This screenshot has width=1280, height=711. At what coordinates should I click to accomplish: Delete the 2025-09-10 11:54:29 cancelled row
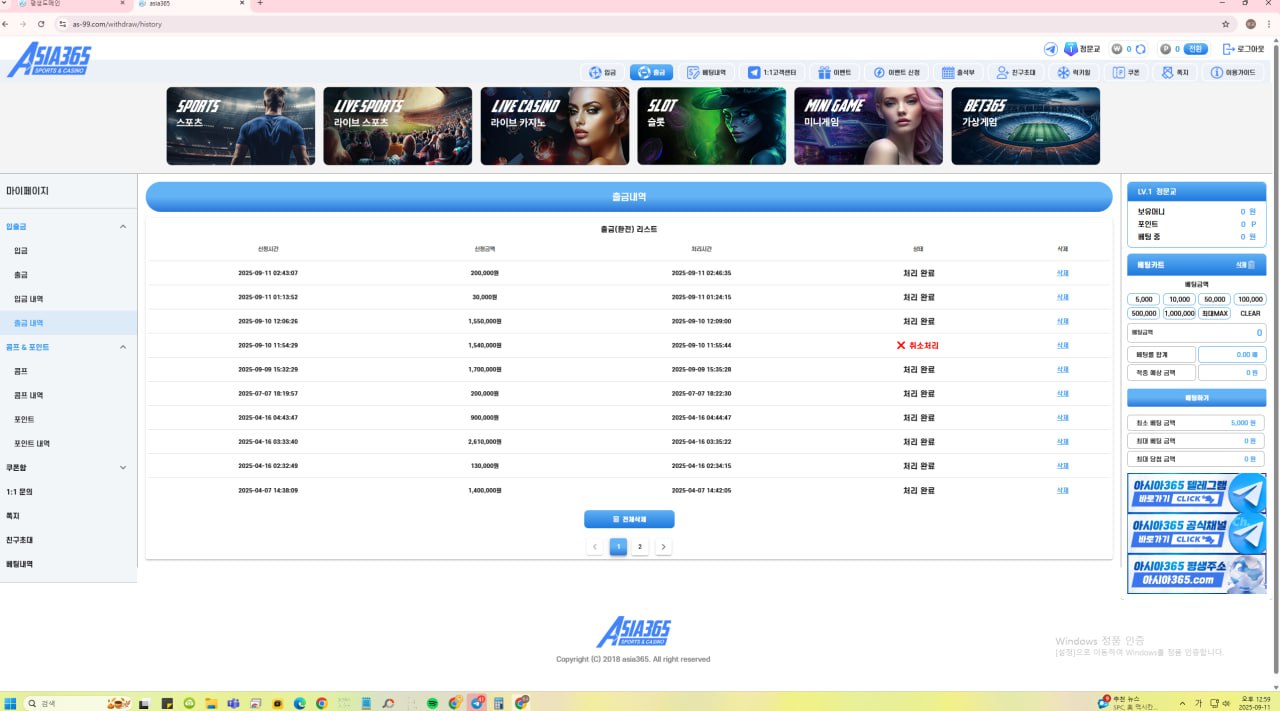[x=1062, y=345]
